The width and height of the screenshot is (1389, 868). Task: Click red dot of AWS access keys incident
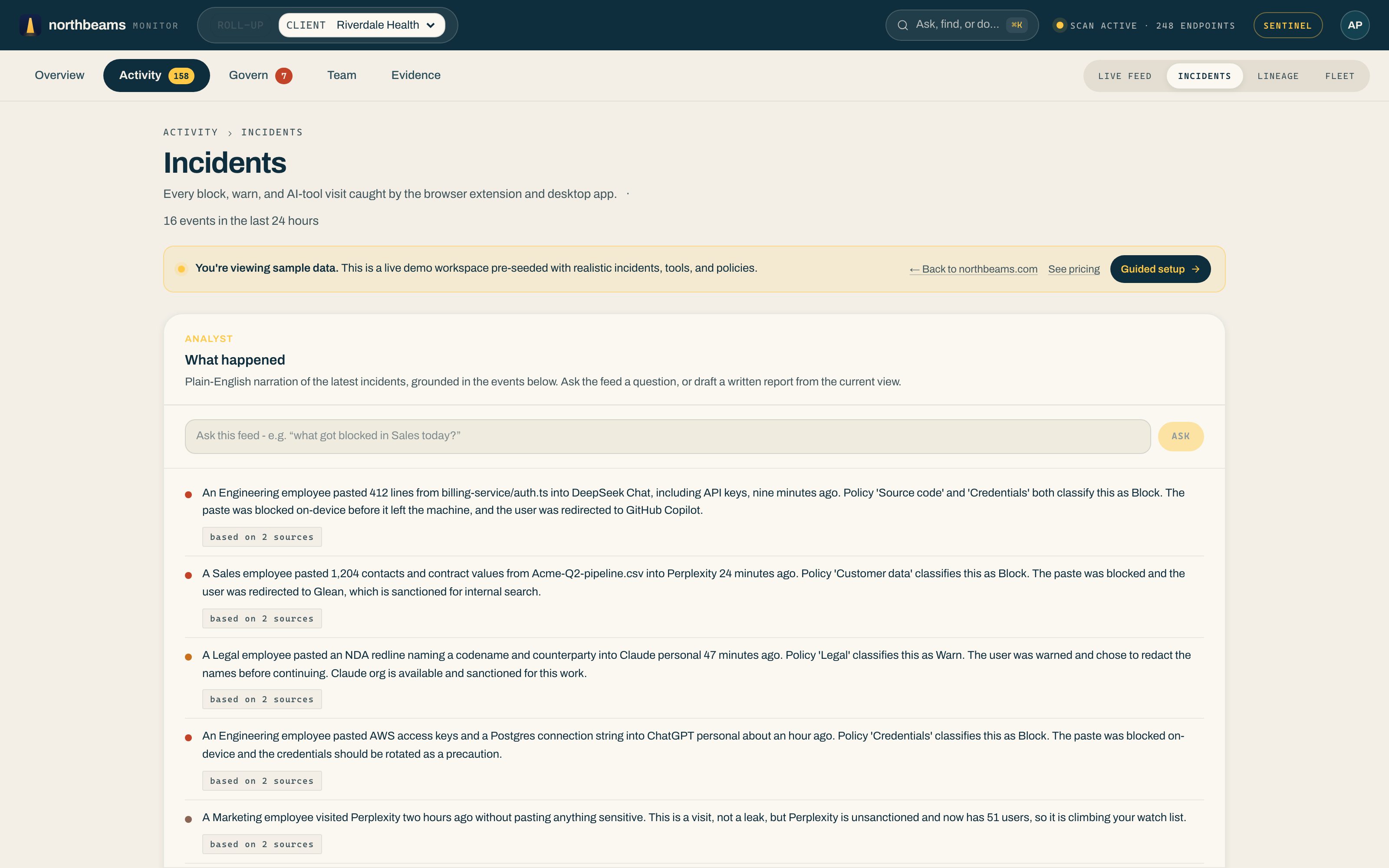point(188,738)
